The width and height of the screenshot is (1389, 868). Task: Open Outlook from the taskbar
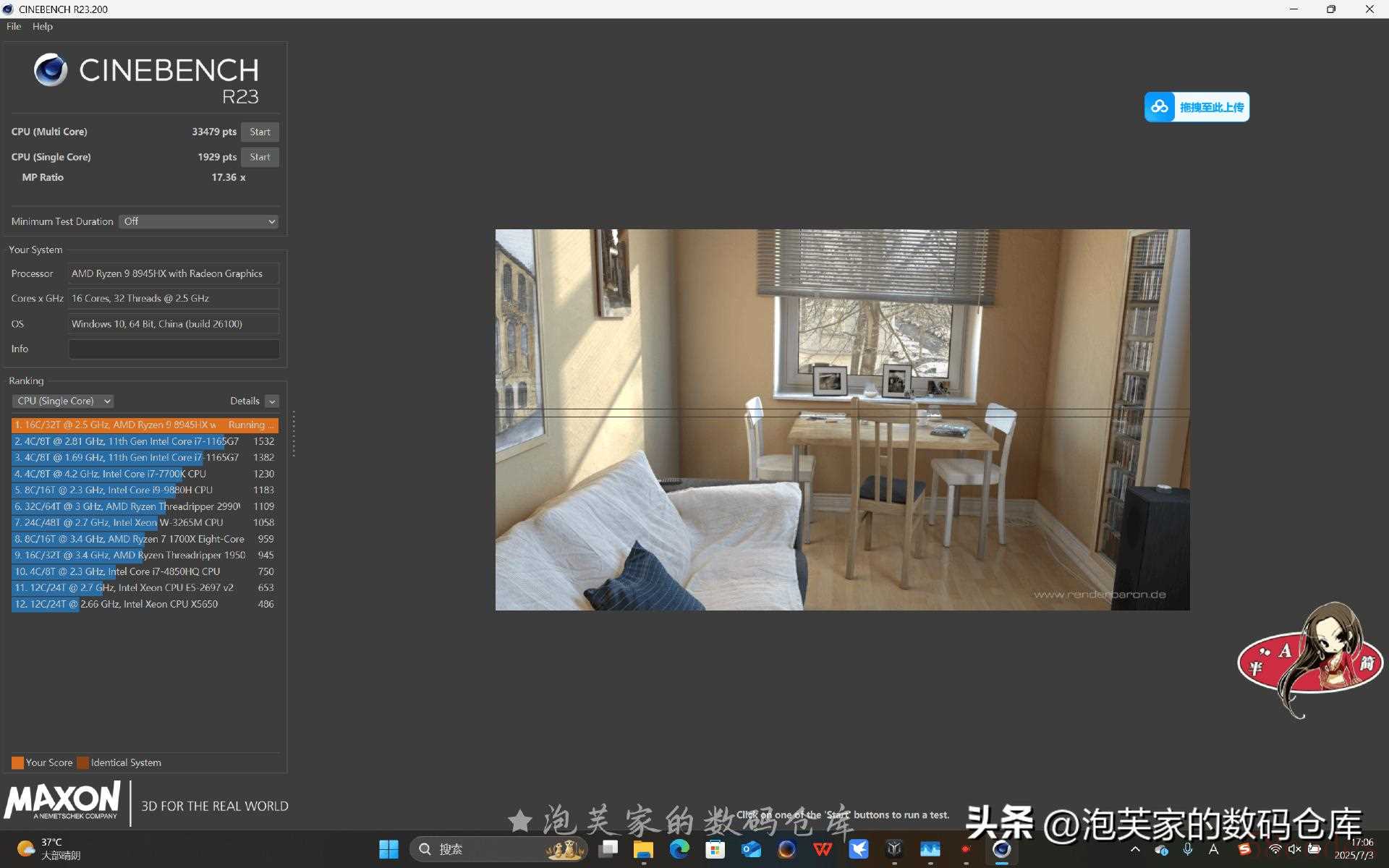click(751, 849)
